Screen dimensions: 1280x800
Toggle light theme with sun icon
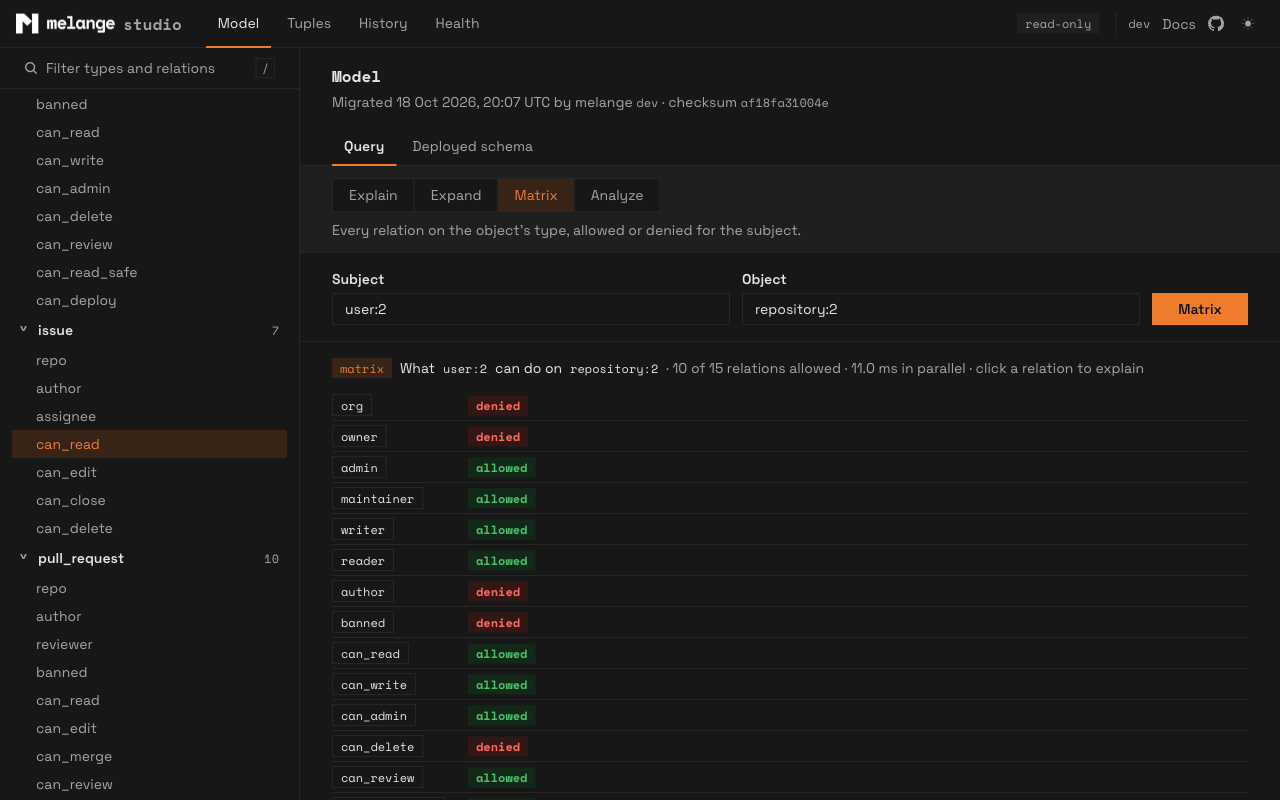(1248, 23)
